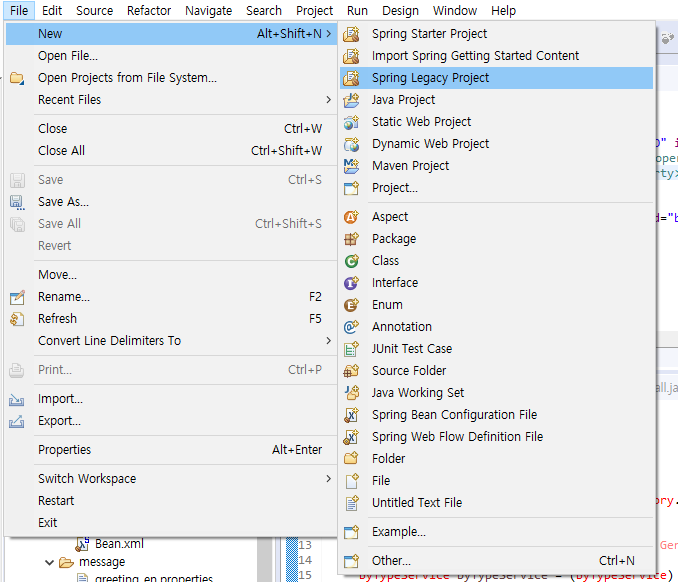Click the Aspect icon in New submenu
Image resolution: width=678 pixels, height=582 pixels.
coord(351,217)
